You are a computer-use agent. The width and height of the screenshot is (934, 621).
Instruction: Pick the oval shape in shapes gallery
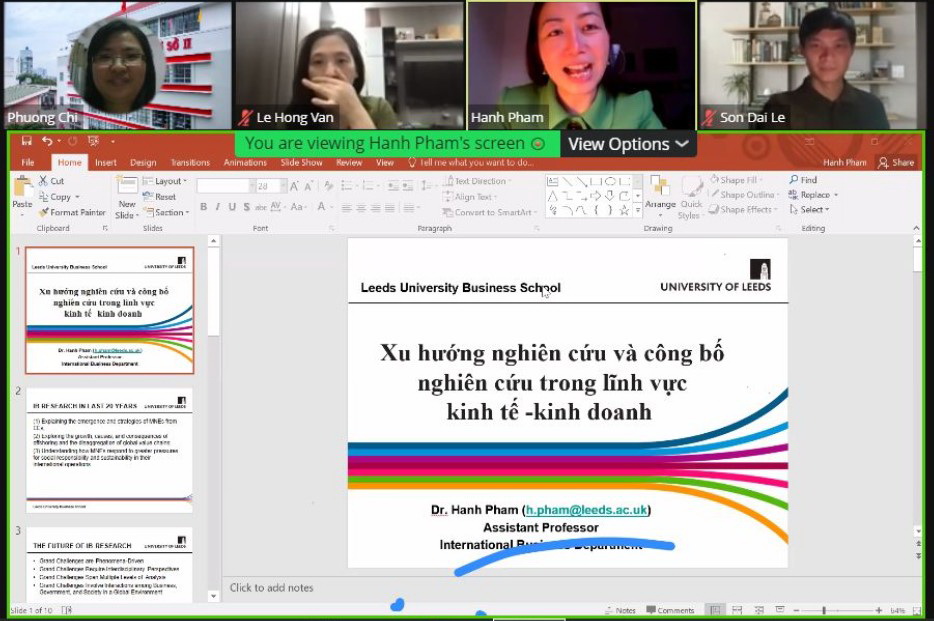click(610, 181)
